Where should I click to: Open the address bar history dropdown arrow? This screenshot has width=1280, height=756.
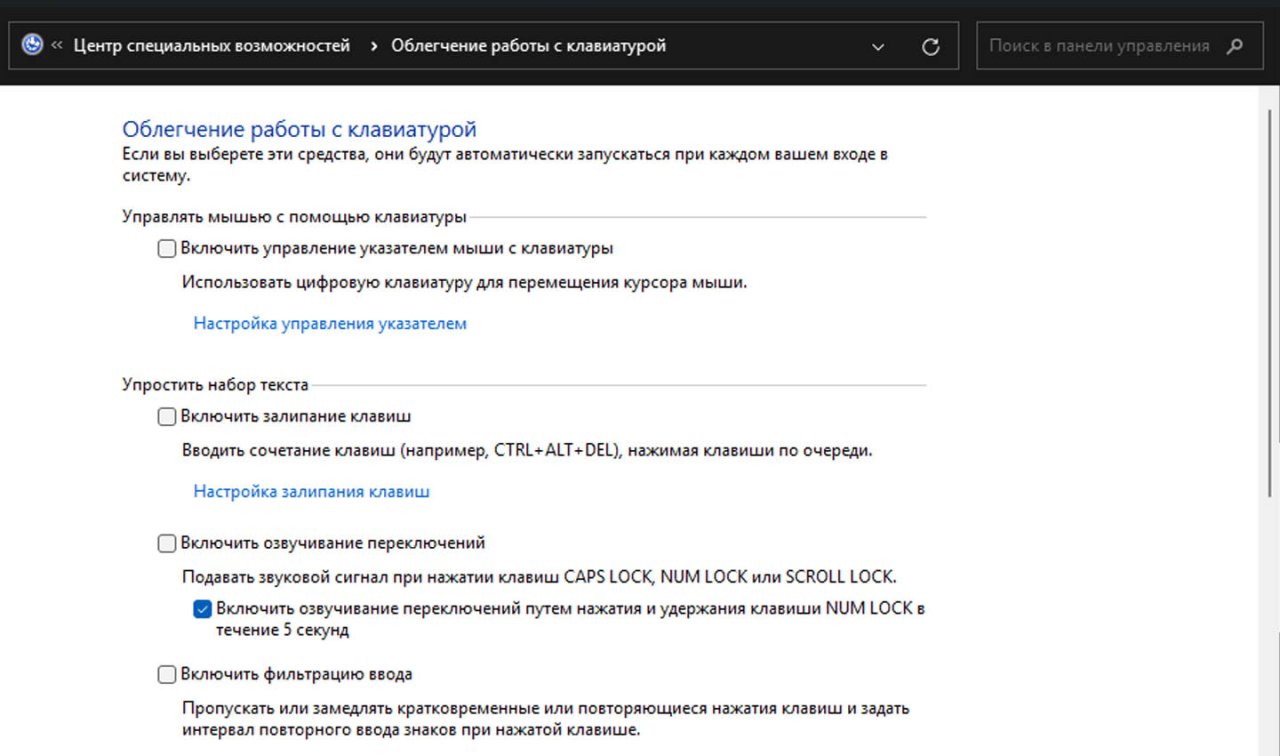[878, 47]
